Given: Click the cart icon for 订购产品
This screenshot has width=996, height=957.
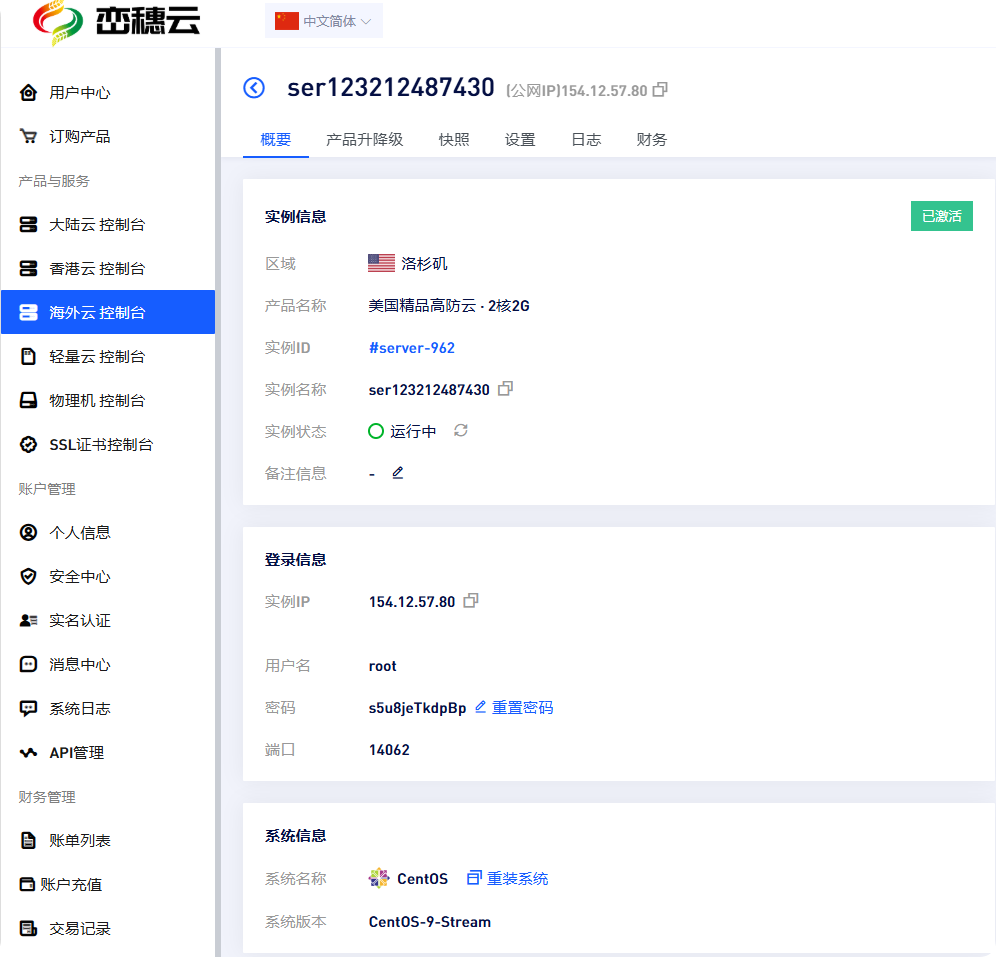Looking at the screenshot, I should coord(28,136).
